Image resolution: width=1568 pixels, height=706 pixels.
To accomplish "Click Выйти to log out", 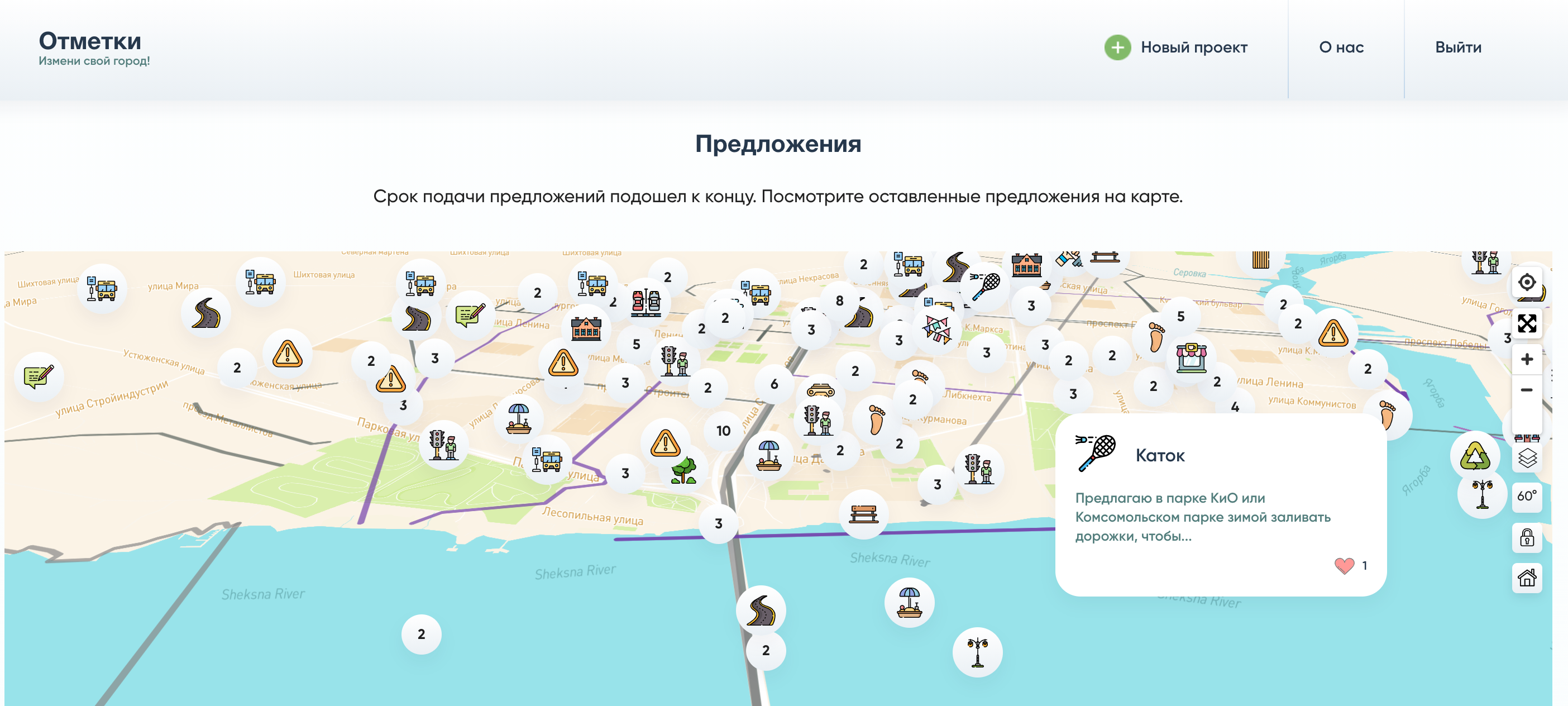I will (1458, 47).
